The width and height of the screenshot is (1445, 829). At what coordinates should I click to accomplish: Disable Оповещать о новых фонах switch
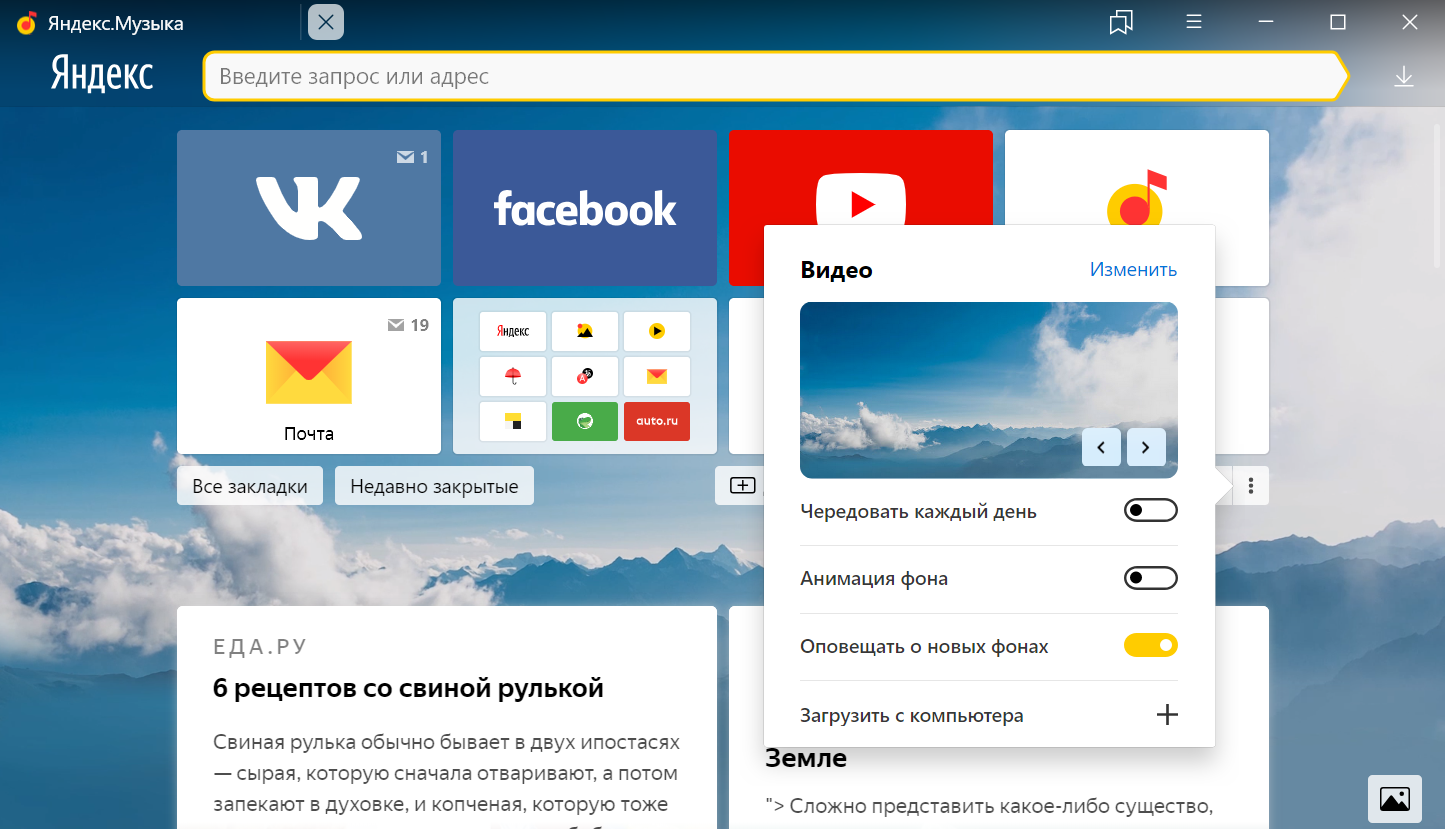(1151, 646)
